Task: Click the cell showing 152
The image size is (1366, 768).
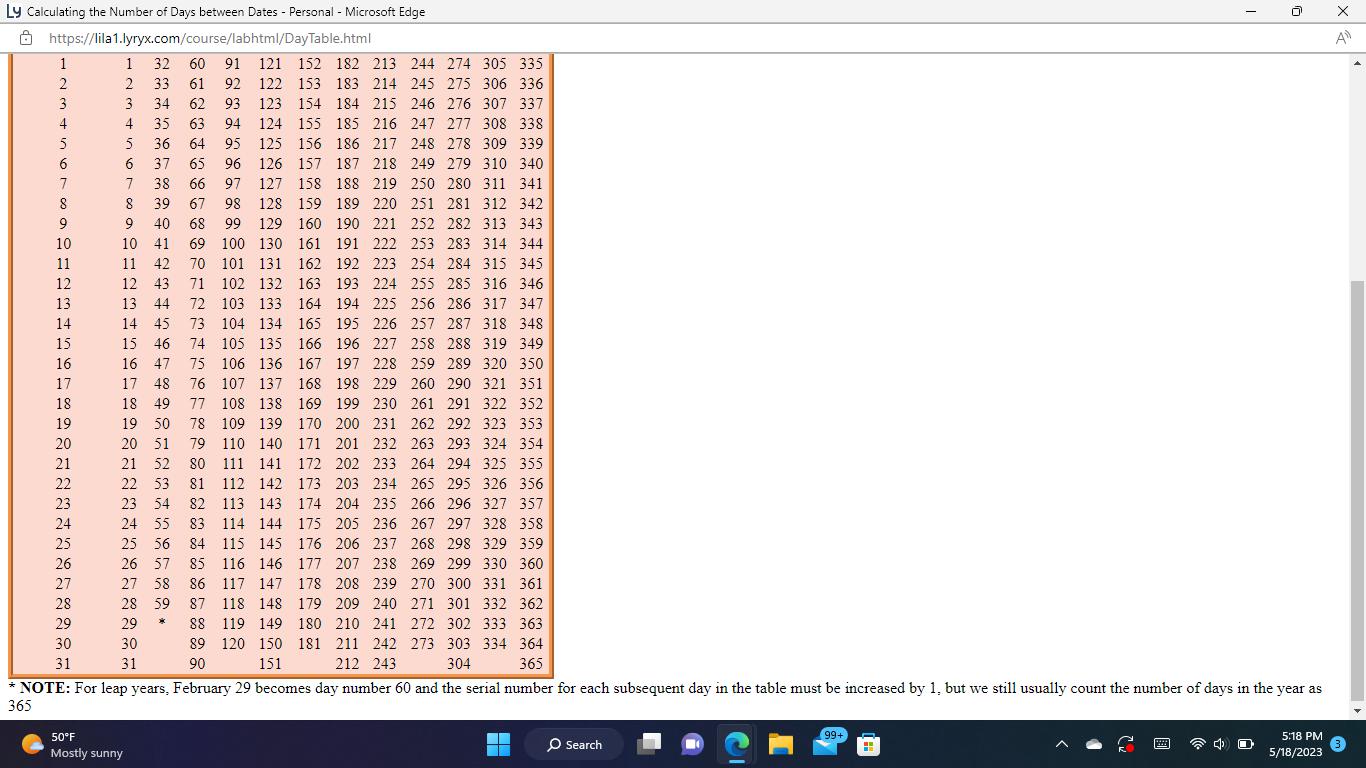Action: point(310,64)
